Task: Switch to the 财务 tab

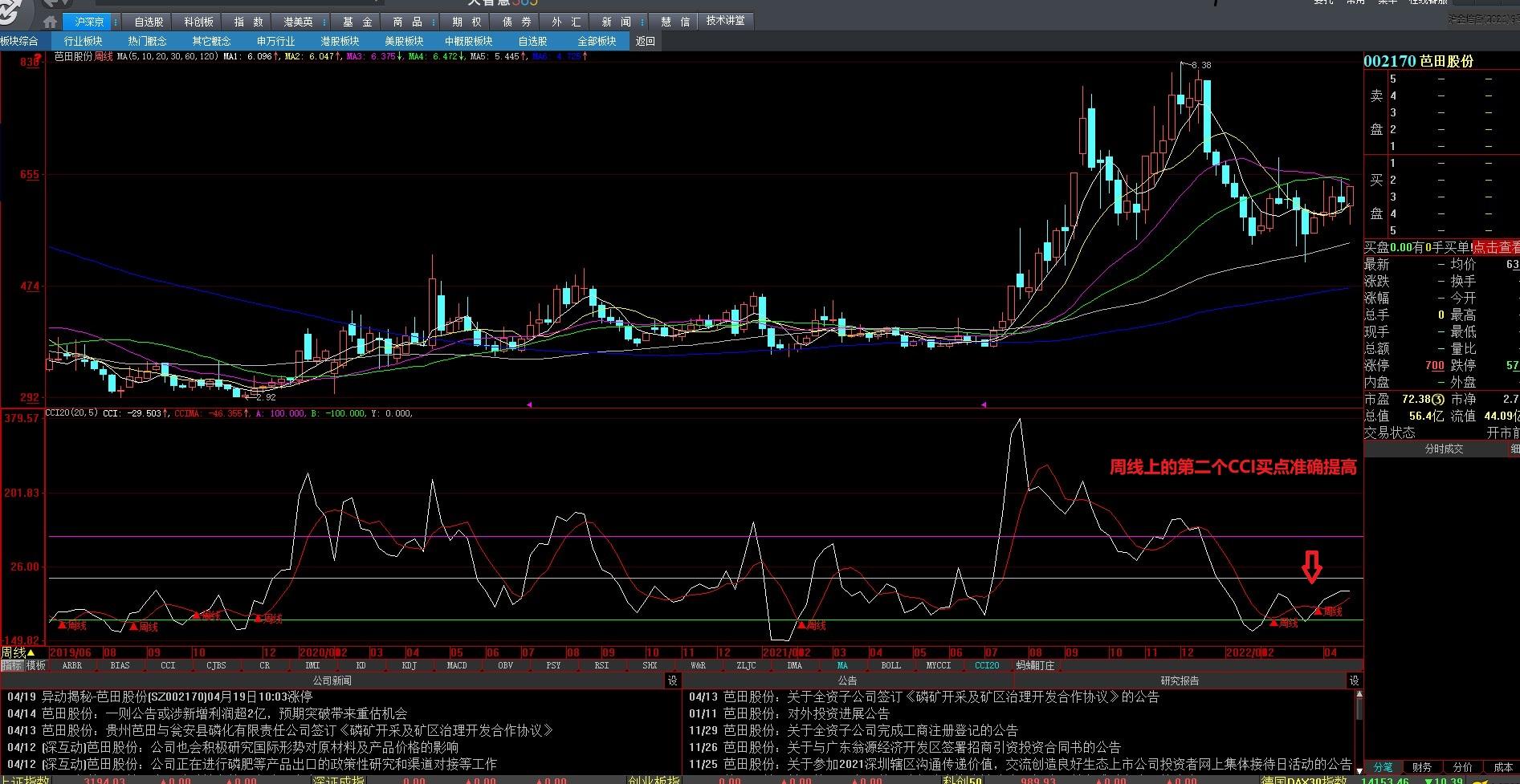Action: point(1422,767)
